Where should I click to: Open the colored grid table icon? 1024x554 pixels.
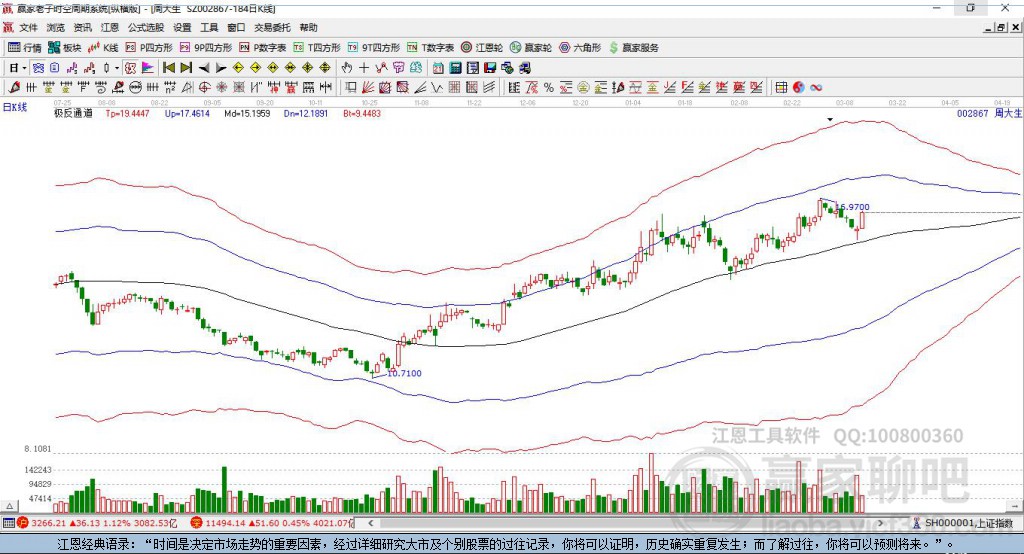click(x=781, y=88)
